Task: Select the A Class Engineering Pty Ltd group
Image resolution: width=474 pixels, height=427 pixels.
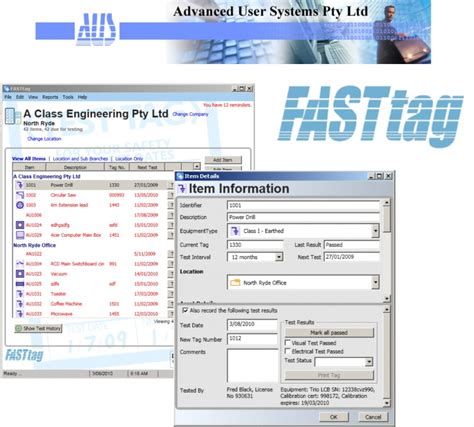Action: (47, 176)
